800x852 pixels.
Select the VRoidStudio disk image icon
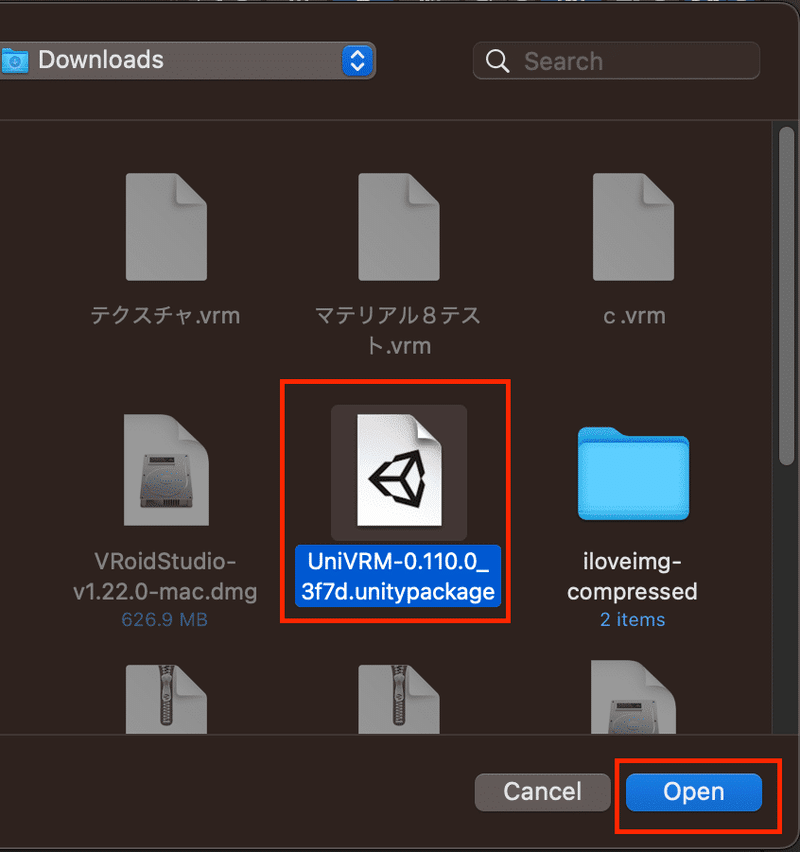pos(166,468)
